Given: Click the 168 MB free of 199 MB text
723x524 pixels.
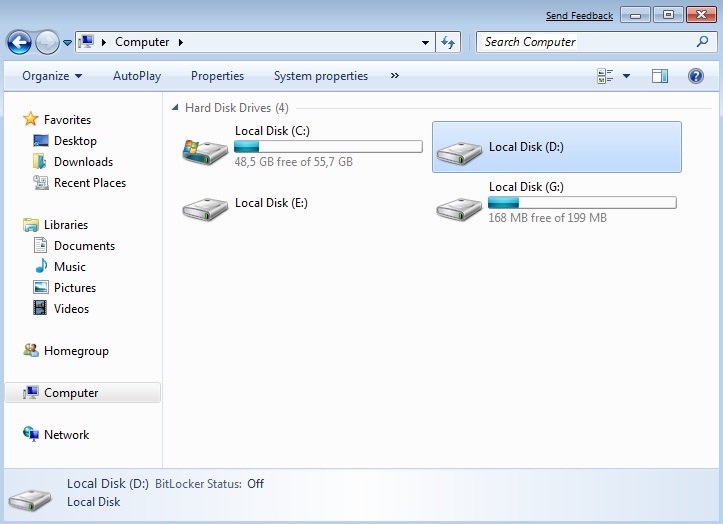Looking at the screenshot, I should click(x=547, y=218).
